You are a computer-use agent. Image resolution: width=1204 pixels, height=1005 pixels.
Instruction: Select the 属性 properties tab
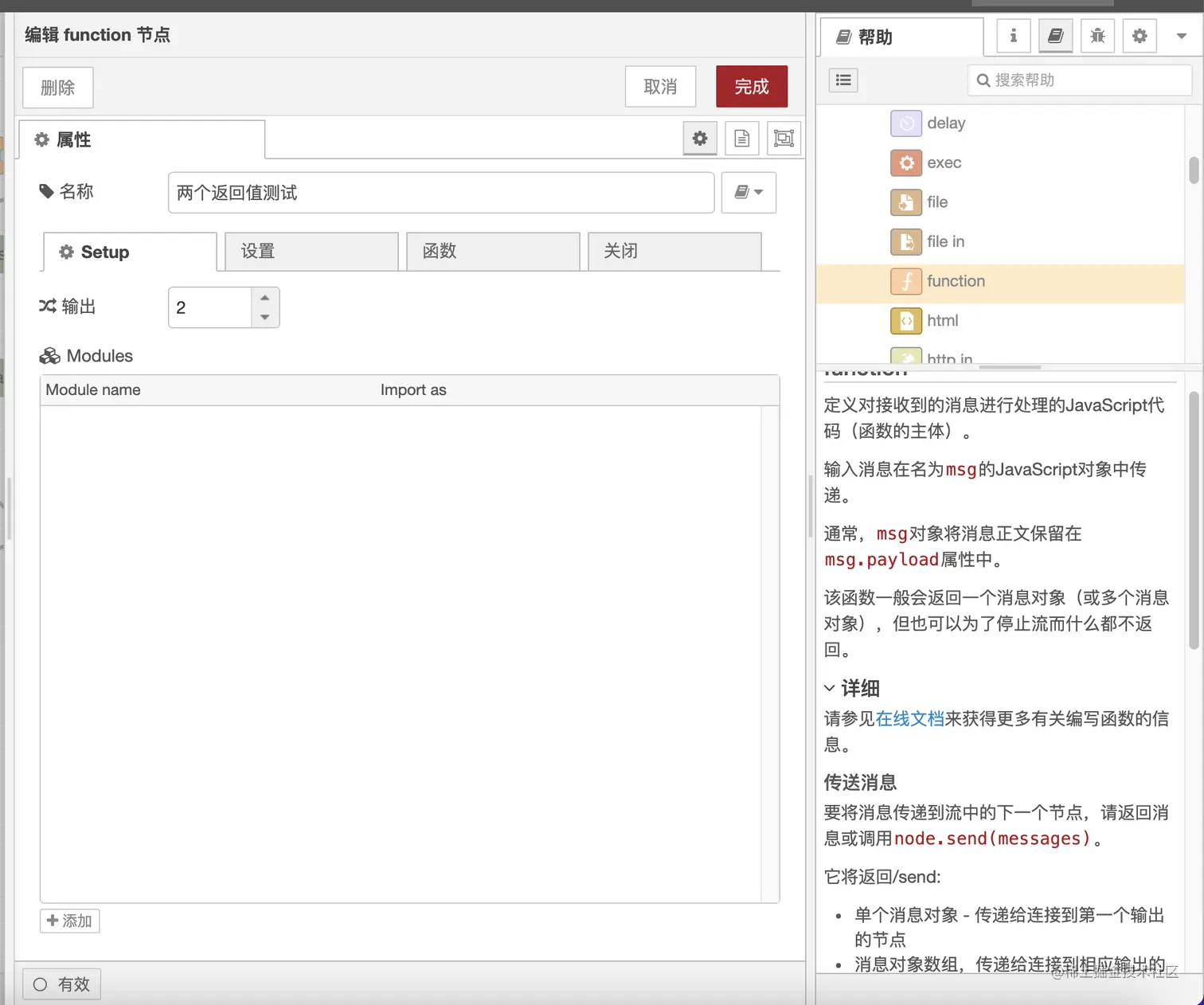pyautogui.click(x=142, y=140)
